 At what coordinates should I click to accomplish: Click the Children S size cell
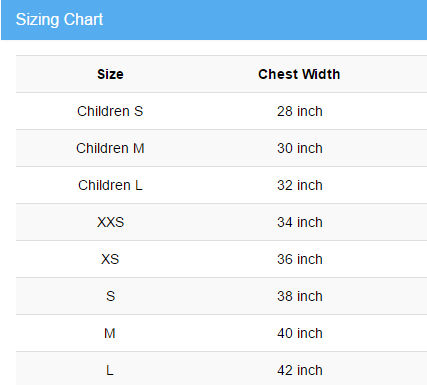tap(110, 111)
